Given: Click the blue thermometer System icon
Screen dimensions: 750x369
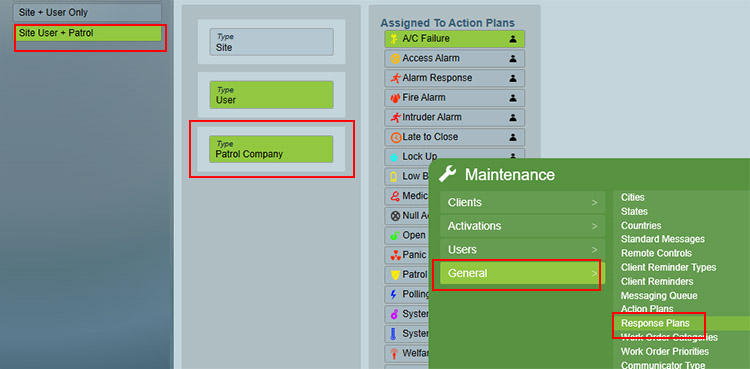Looking at the screenshot, I should coord(394,334).
